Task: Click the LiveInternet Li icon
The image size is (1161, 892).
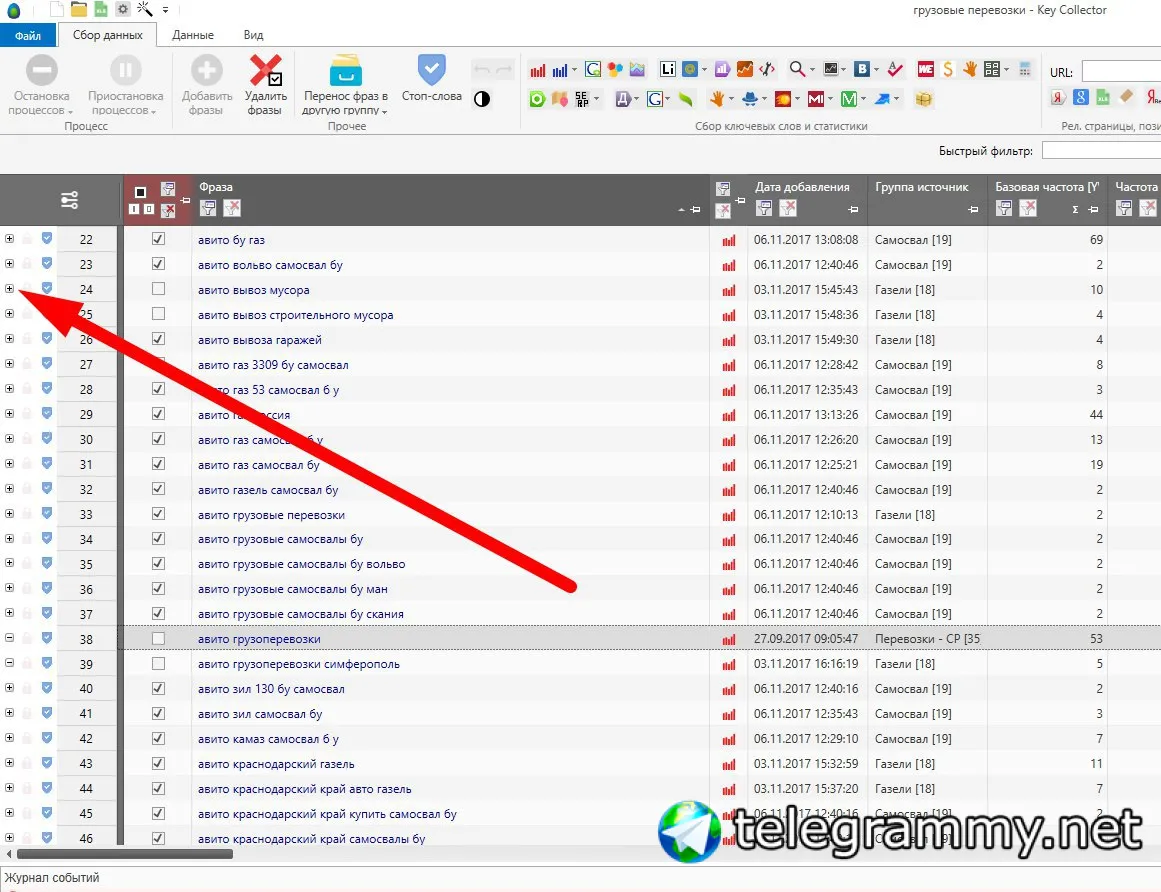Action: pyautogui.click(x=667, y=70)
